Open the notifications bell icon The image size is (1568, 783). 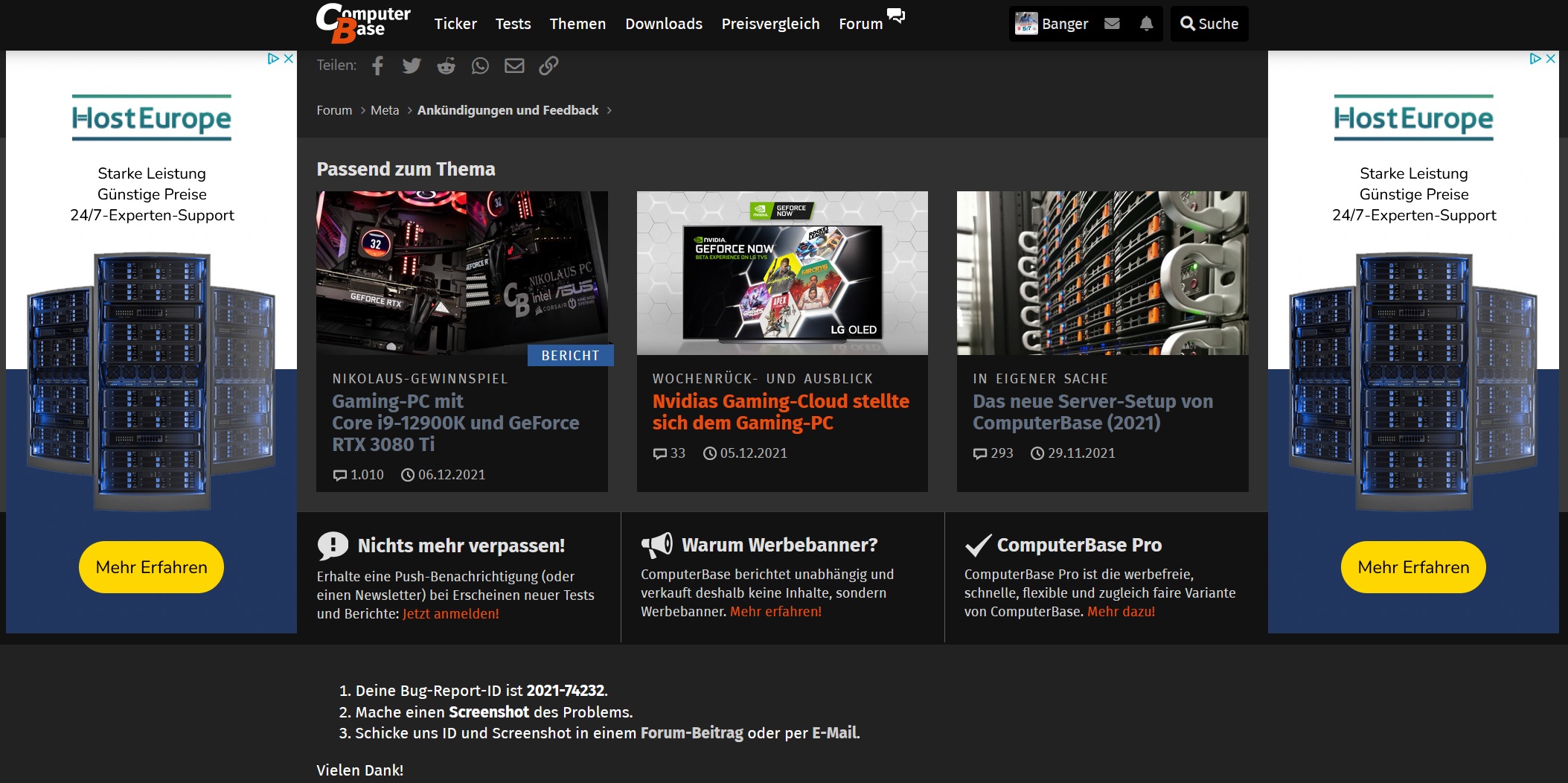1146,24
